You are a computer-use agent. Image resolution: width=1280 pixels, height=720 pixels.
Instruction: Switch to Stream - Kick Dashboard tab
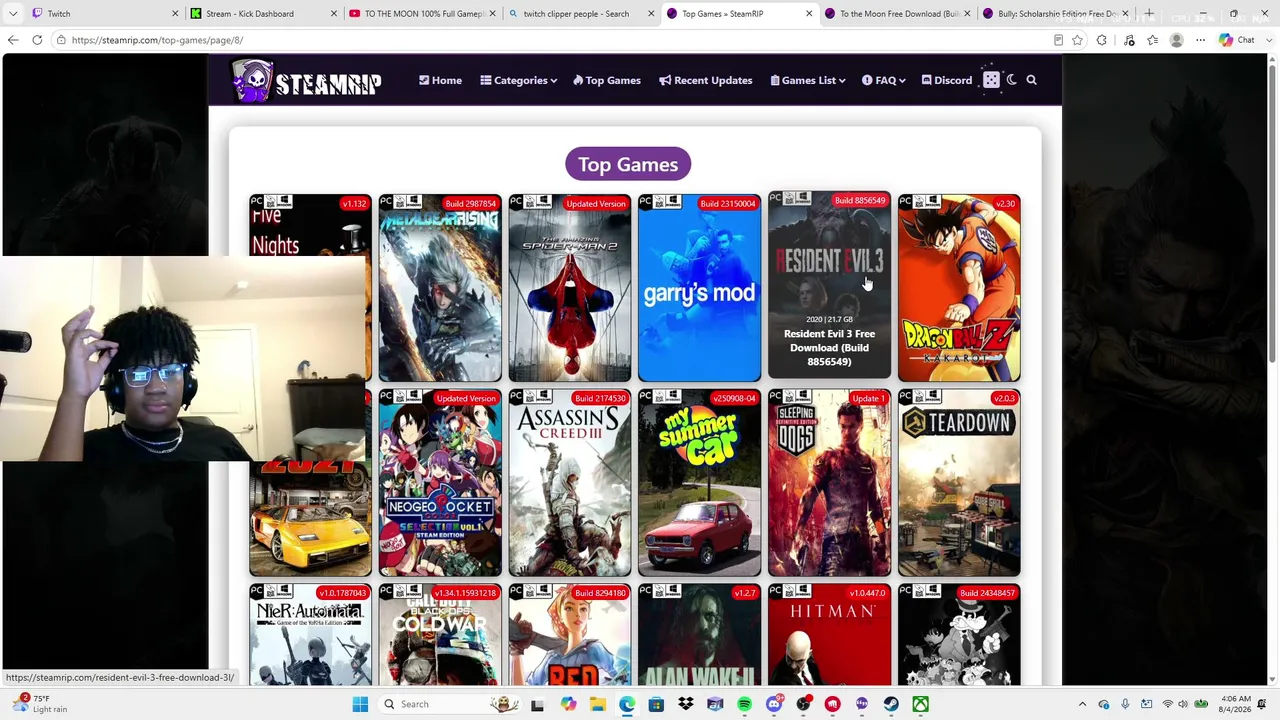pyautogui.click(x=262, y=14)
